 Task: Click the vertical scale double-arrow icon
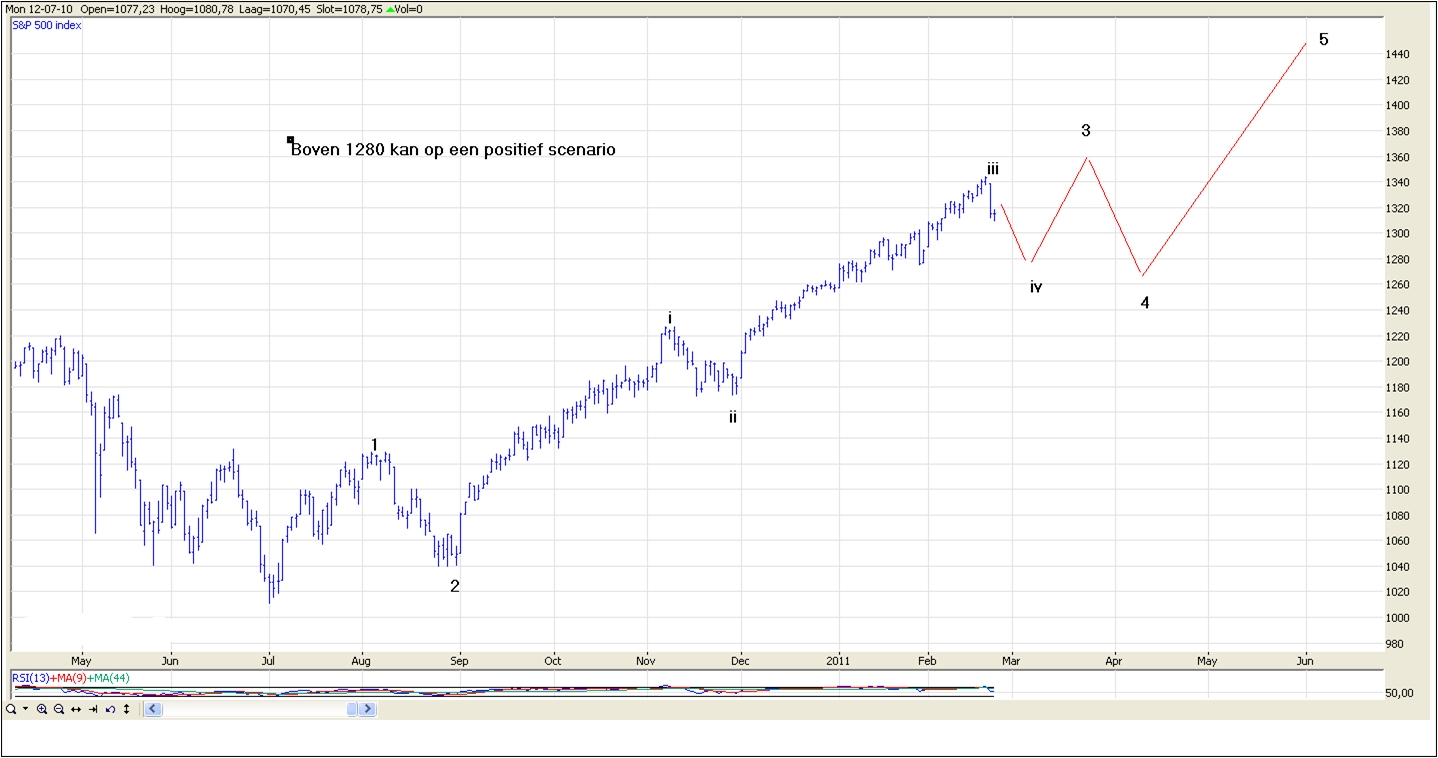click(126, 709)
